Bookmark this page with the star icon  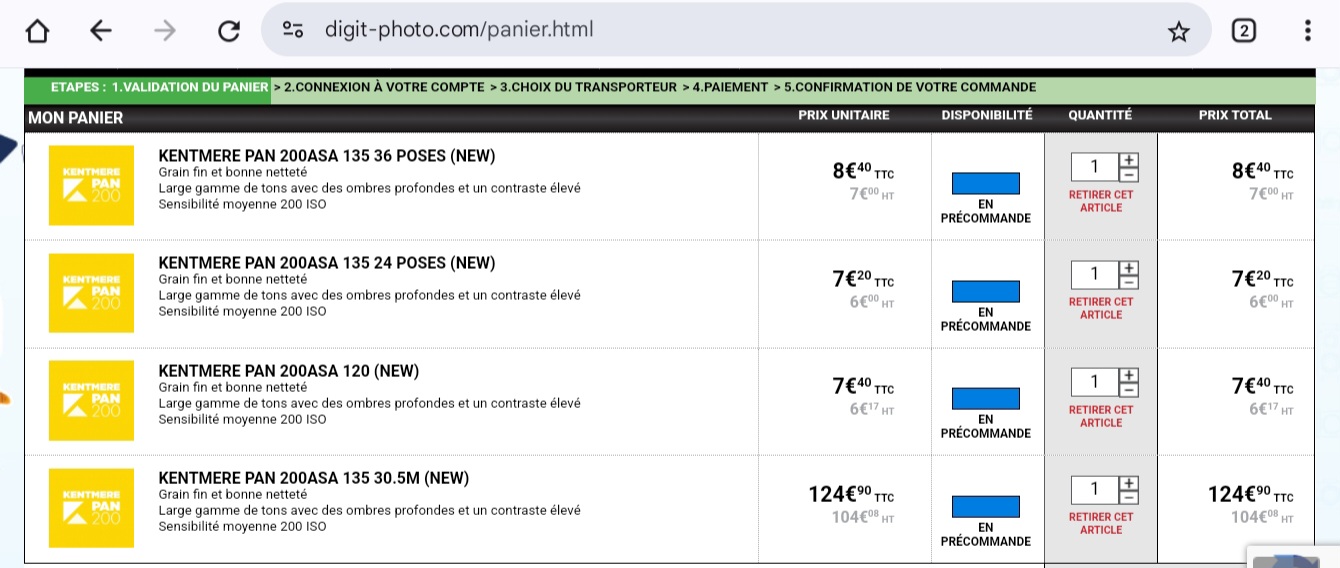tap(1179, 31)
